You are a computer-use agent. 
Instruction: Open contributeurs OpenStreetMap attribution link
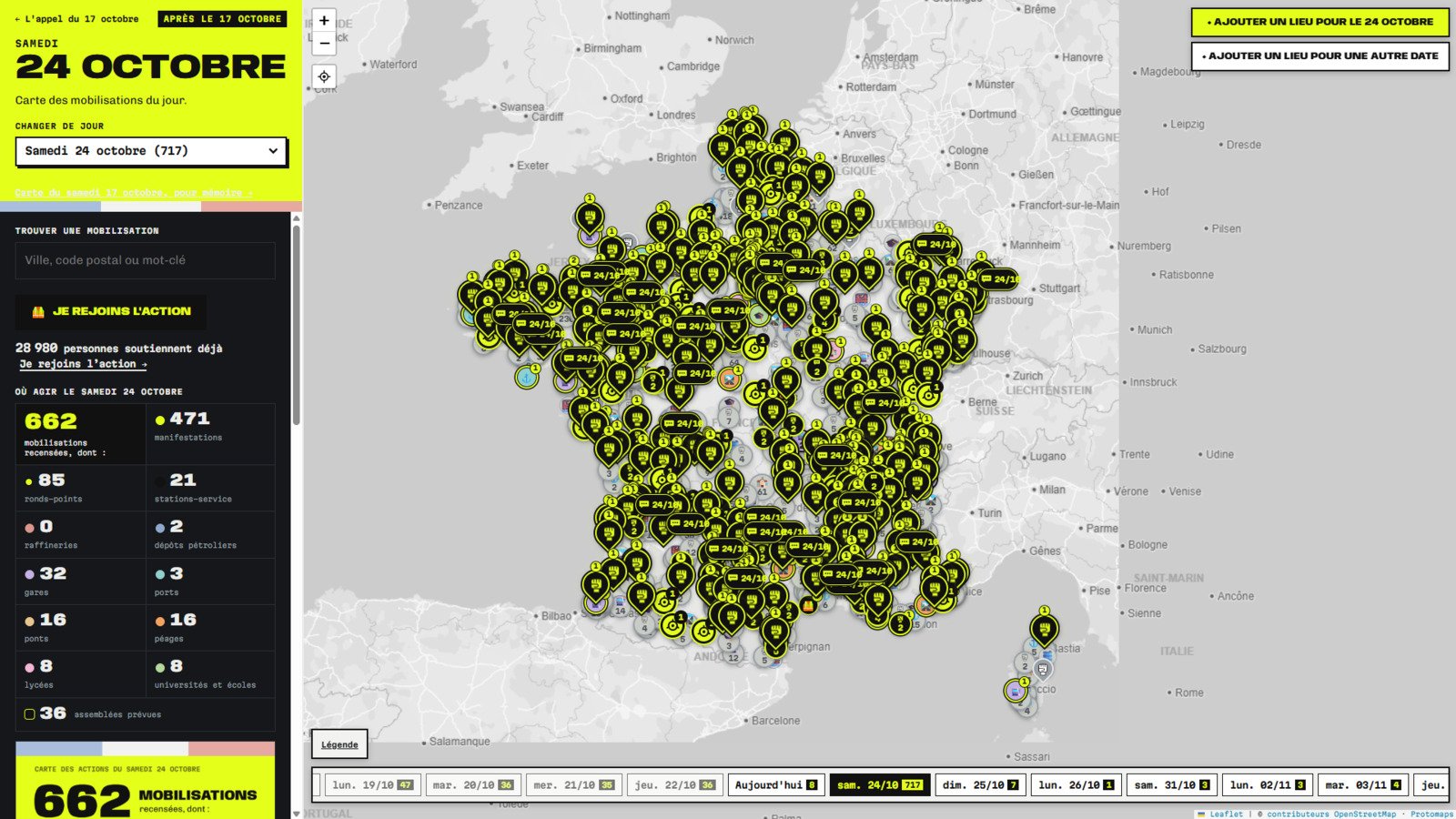pyautogui.click(x=1331, y=814)
